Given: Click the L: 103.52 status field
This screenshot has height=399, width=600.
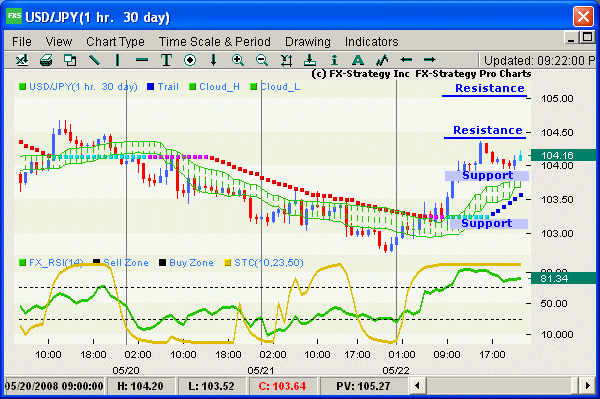Looking at the screenshot, I should point(211,386).
